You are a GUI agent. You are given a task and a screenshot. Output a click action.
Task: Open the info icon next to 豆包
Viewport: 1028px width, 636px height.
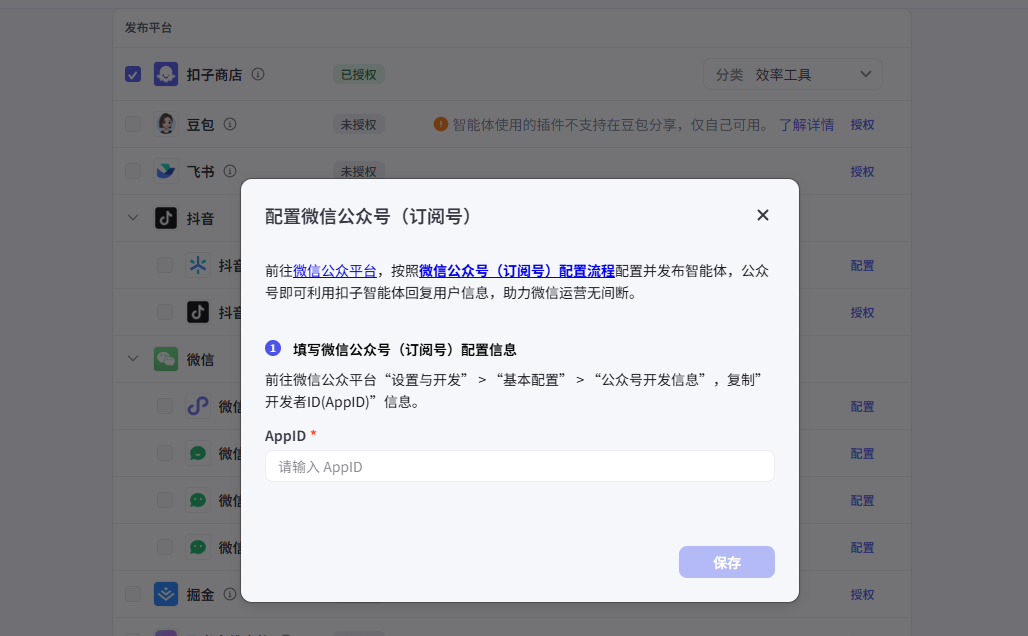click(x=230, y=124)
